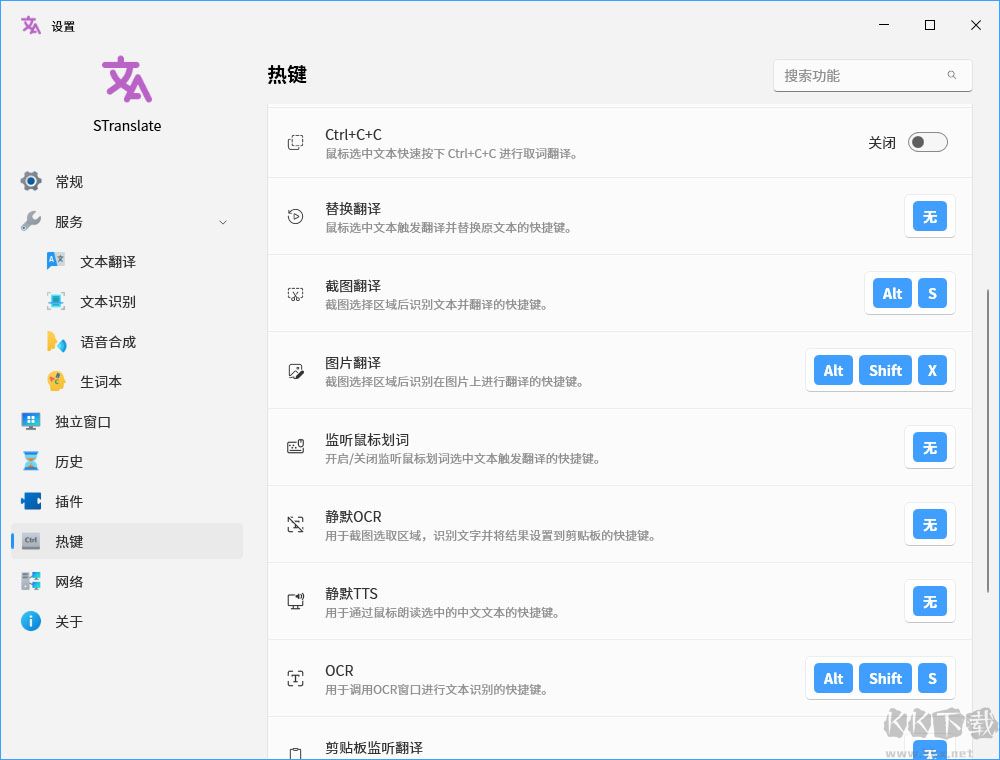Click the 无 hotkey button for 替换翻译
Viewport: 1000px width, 760px height.
[929, 217]
